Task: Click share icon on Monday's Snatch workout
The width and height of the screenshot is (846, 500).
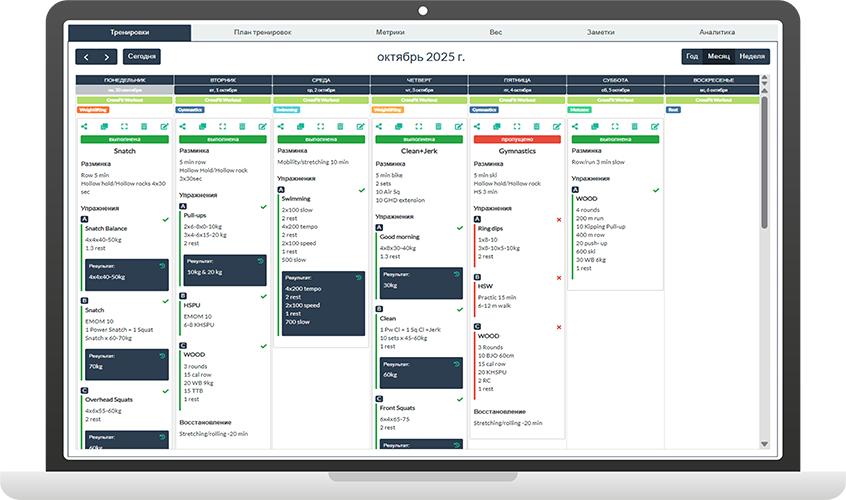Action: pos(86,127)
